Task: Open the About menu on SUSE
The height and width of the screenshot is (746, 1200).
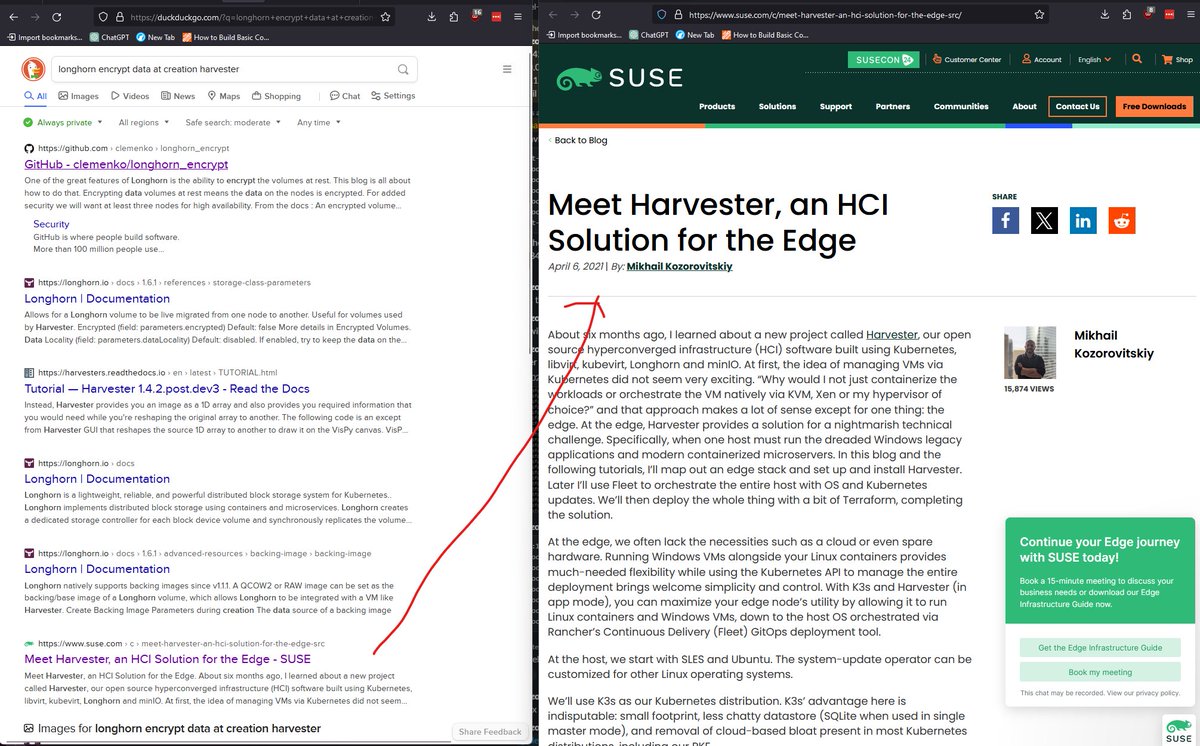Action: click(1024, 106)
